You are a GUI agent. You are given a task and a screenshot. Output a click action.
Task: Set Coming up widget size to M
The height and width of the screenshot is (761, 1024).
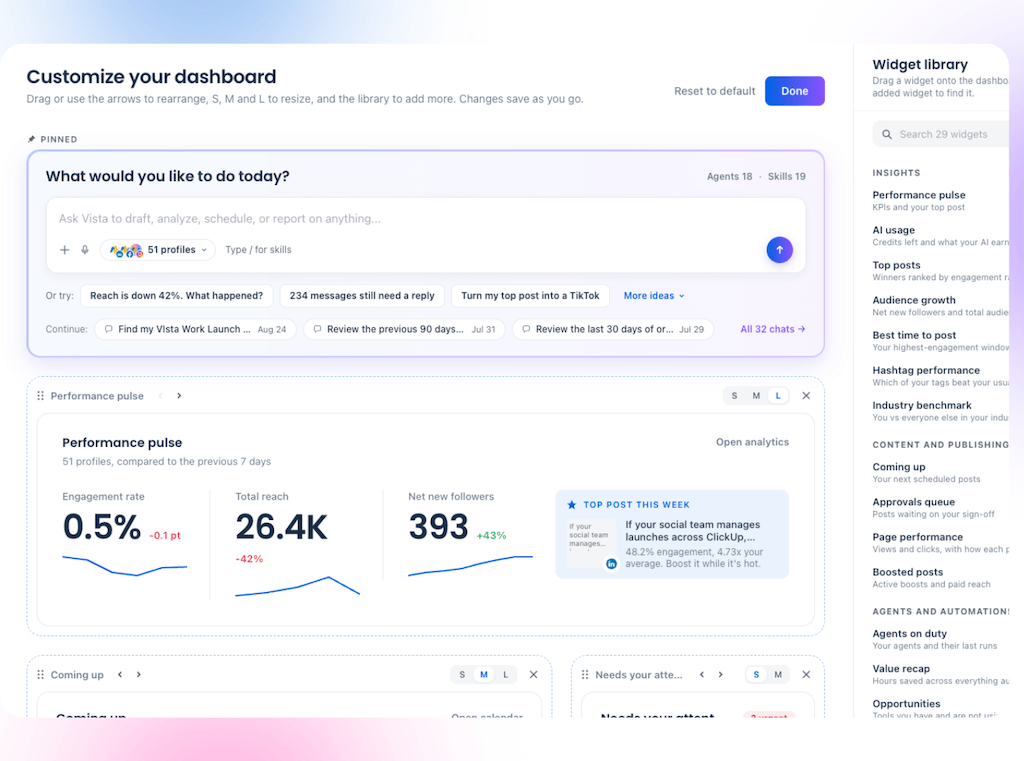[x=484, y=675]
